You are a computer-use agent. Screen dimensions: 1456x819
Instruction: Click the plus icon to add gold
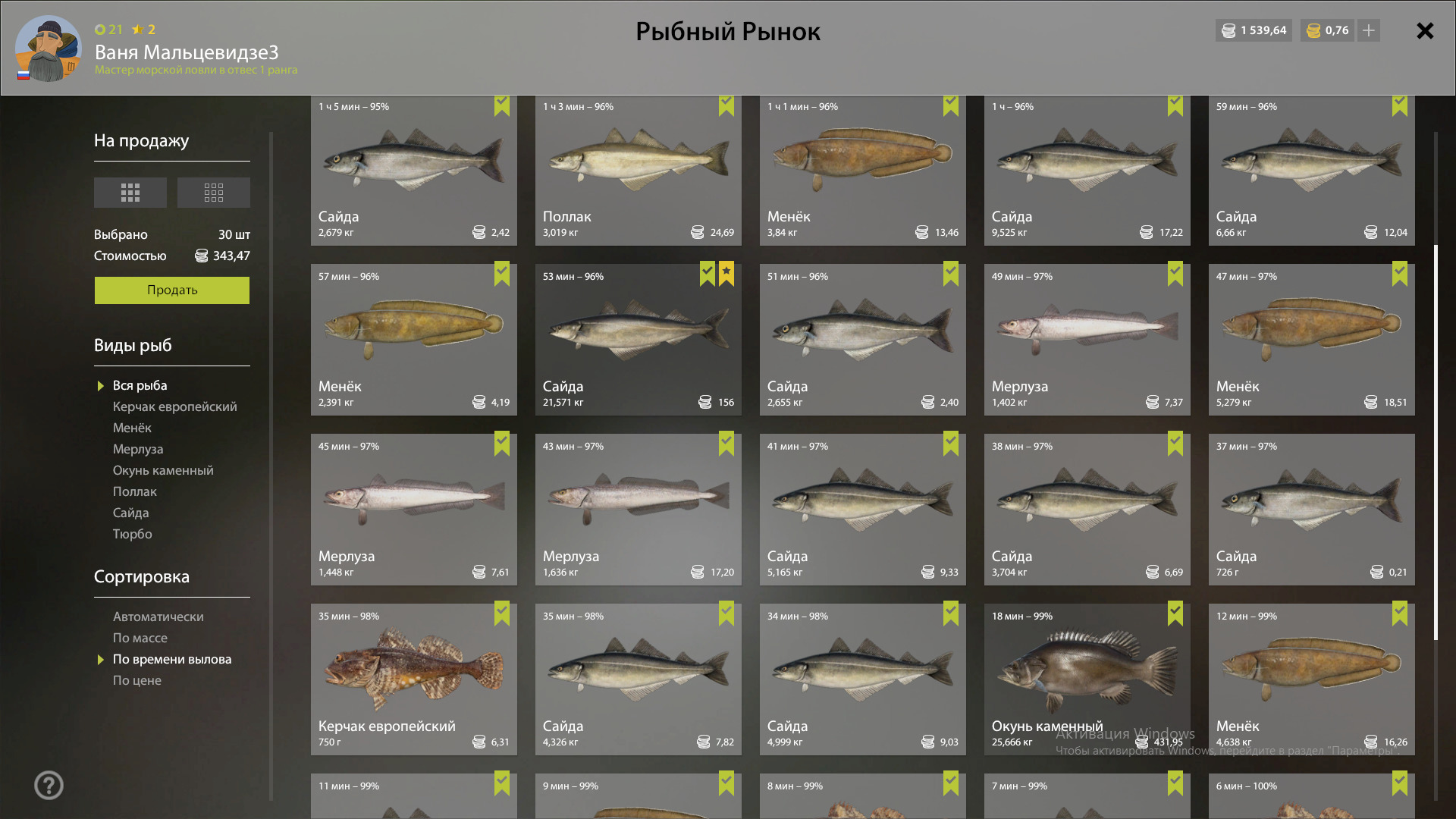(x=1369, y=30)
